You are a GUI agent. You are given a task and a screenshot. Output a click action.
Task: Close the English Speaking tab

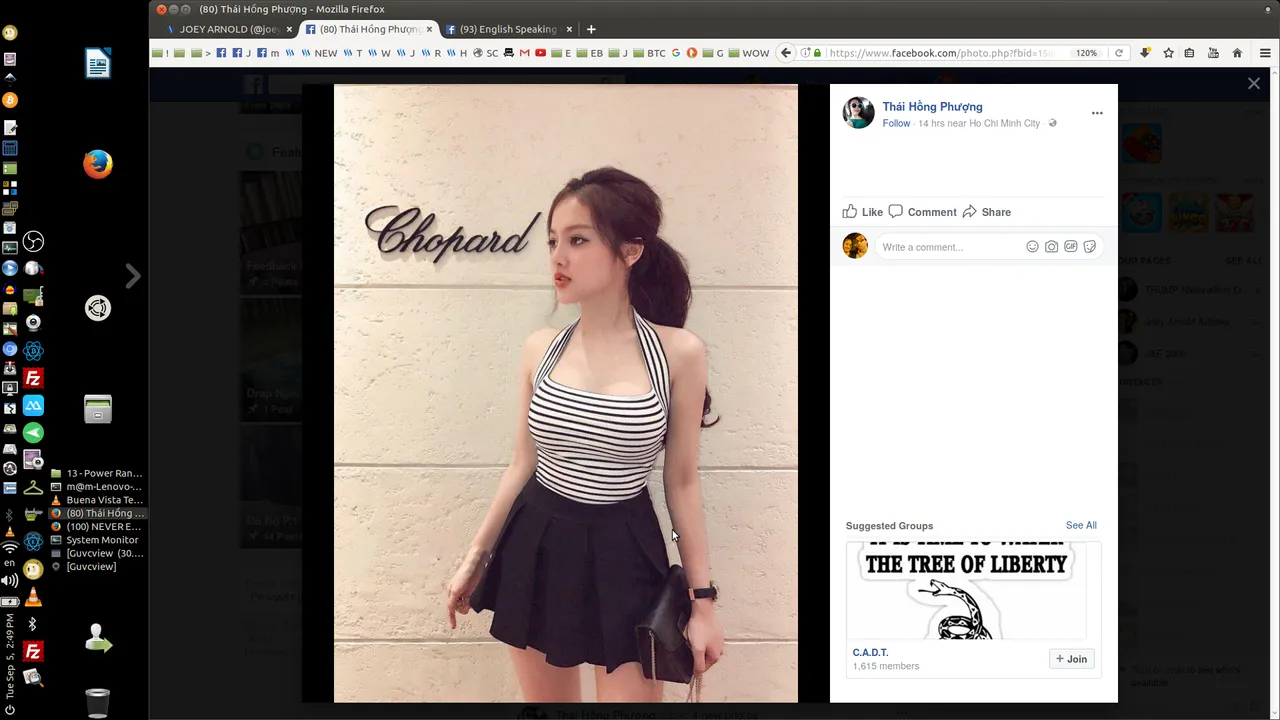(x=569, y=29)
